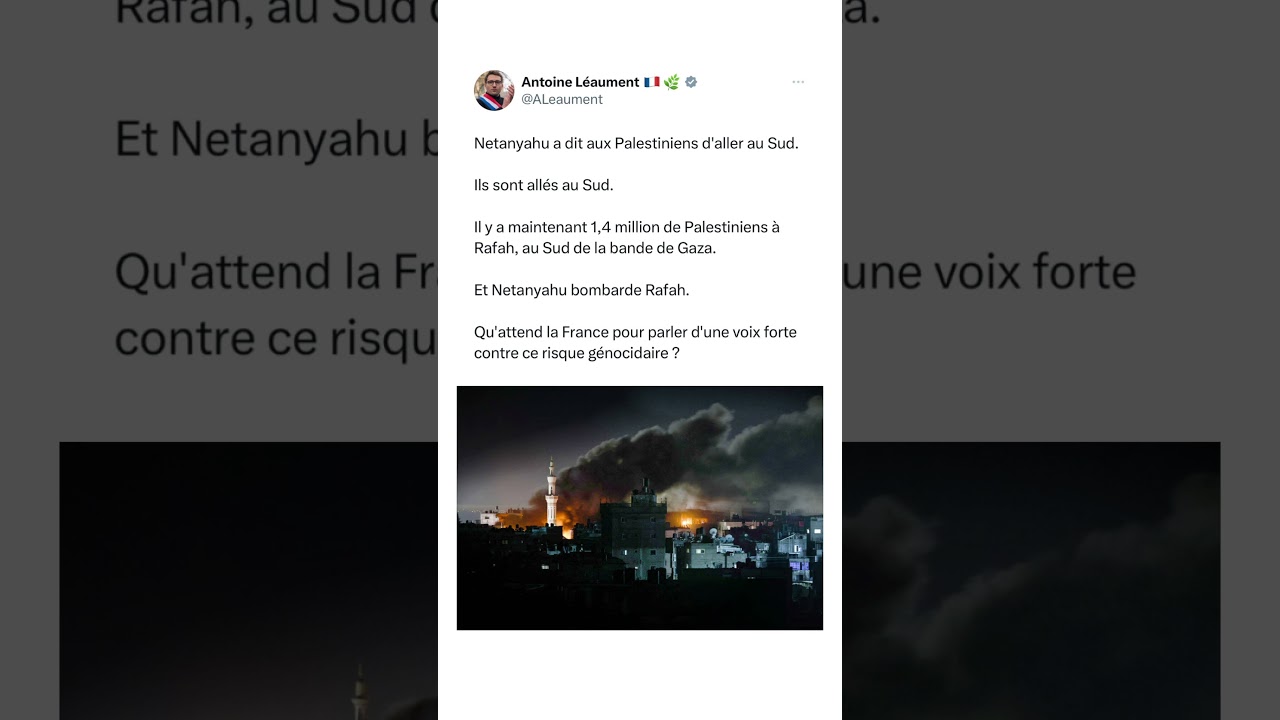This screenshot has width=1280, height=720.
Task: Click the paragraph mentioning 1,4 million de Palestiniens
Action: 627,237
